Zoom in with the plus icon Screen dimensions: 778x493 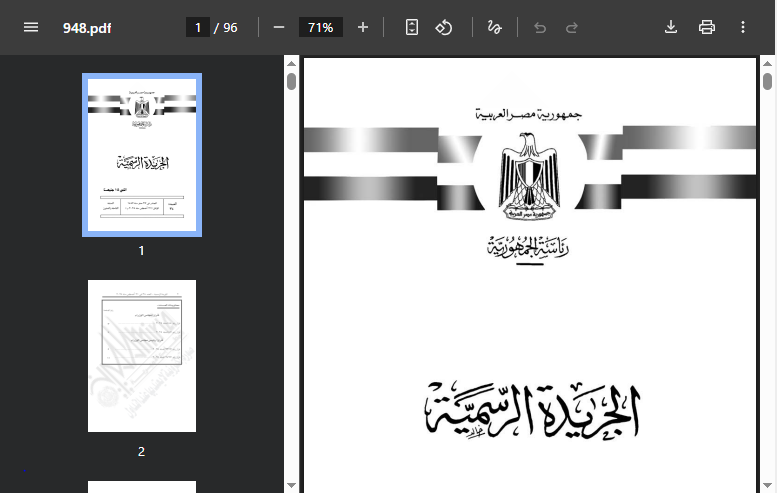[x=363, y=27]
